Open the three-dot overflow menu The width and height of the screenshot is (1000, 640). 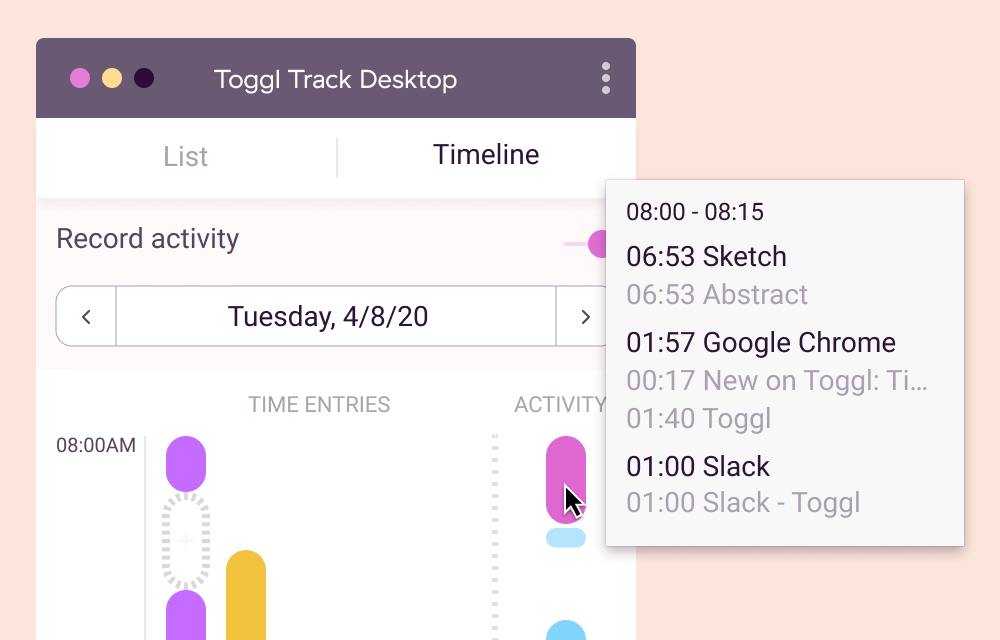[x=606, y=78]
